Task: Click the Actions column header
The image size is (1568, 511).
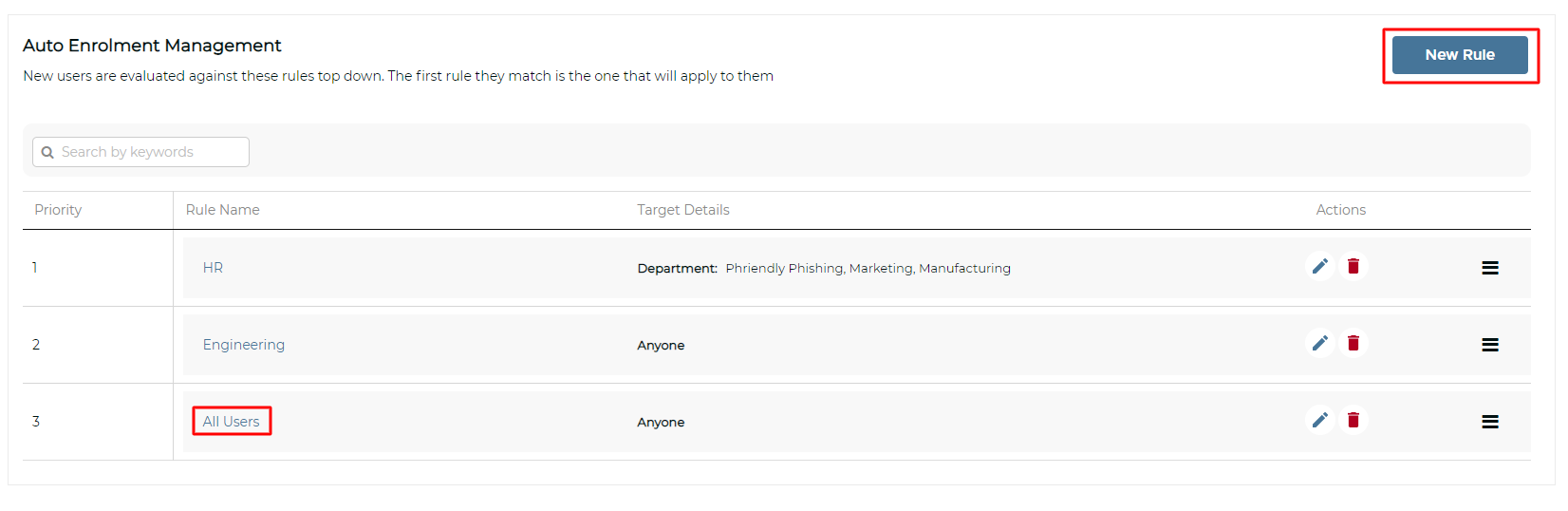Action: (x=1340, y=210)
